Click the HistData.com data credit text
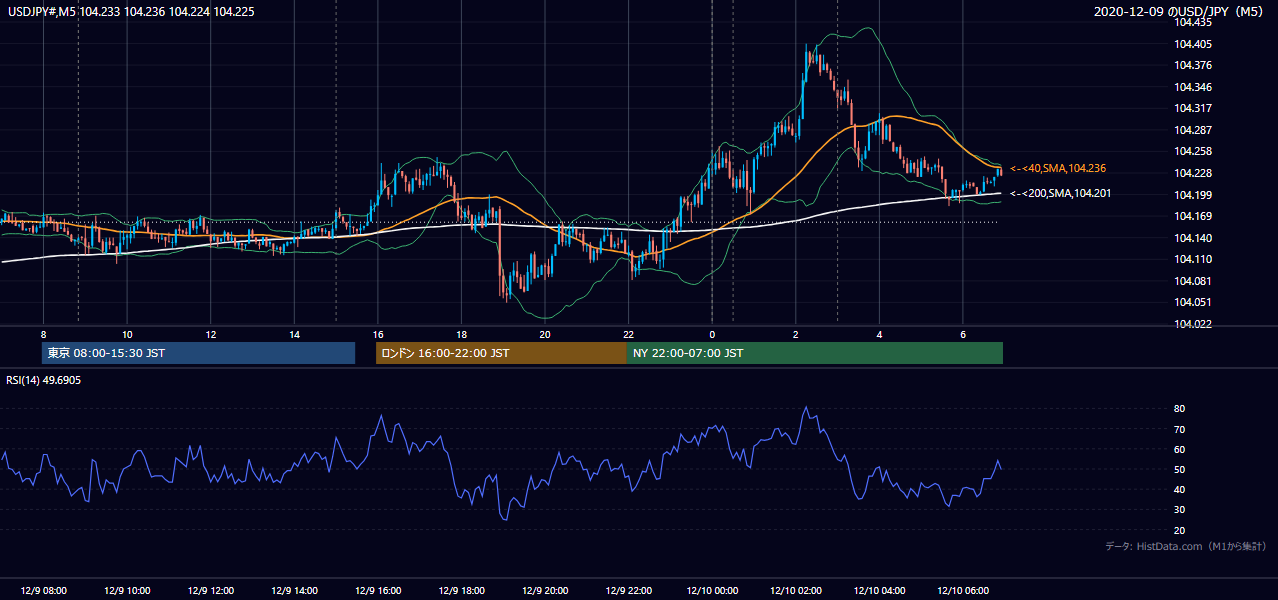The width and height of the screenshot is (1278, 600). 1186,546
